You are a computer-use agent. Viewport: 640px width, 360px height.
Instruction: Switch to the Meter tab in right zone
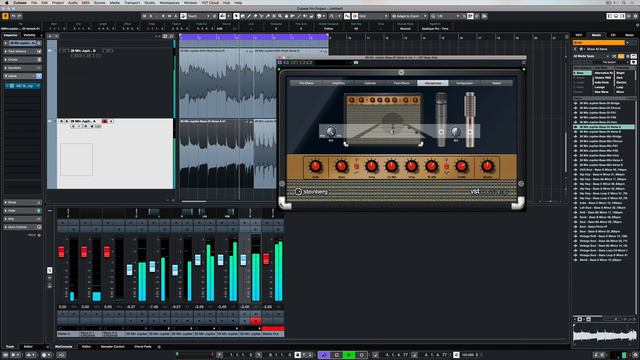(630, 35)
